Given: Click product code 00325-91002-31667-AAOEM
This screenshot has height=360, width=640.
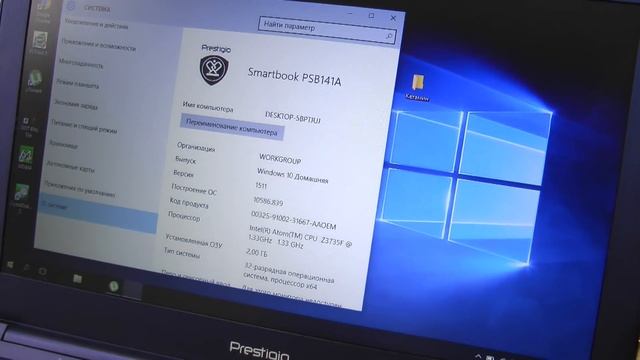Looking at the screenshot, I should pyautogui.click(x=294, y=220).
